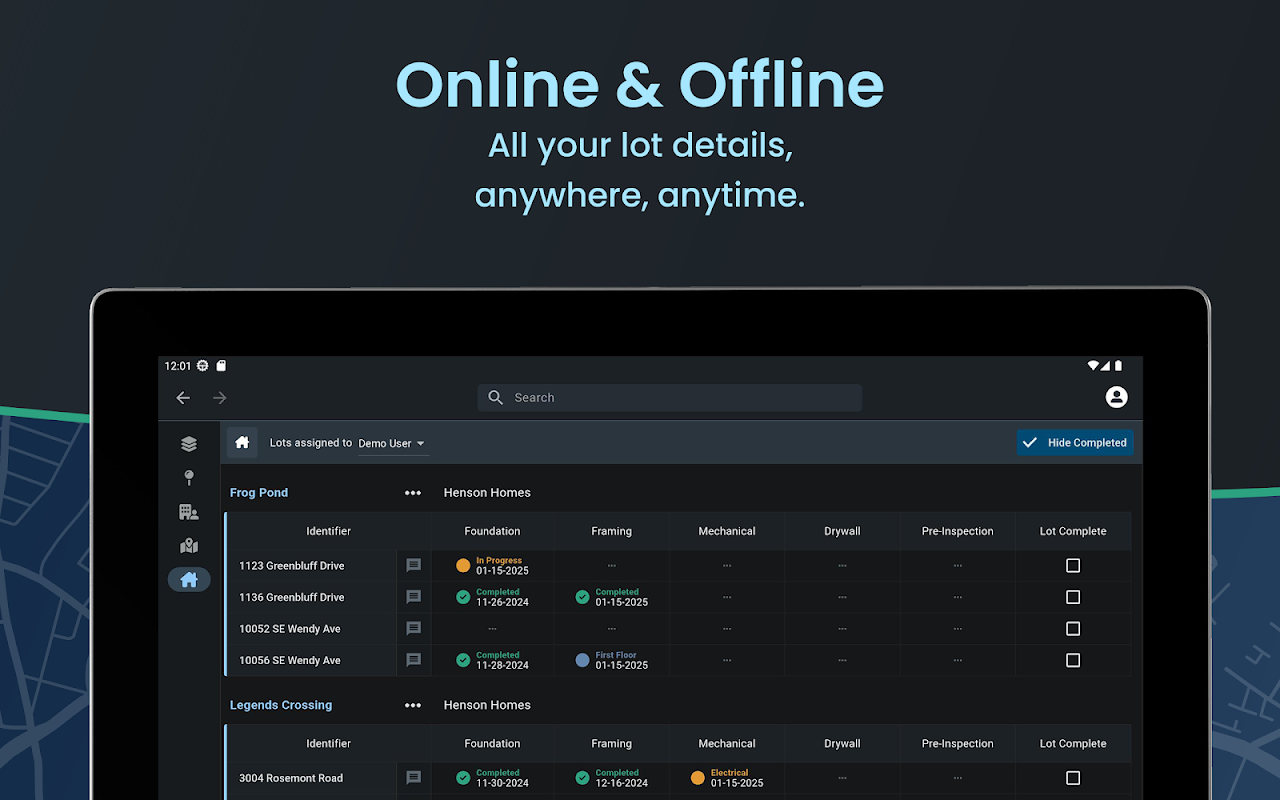1280x800 pixels.
Task: Open the user profile icon
Action: click(x=1117, y=397)
